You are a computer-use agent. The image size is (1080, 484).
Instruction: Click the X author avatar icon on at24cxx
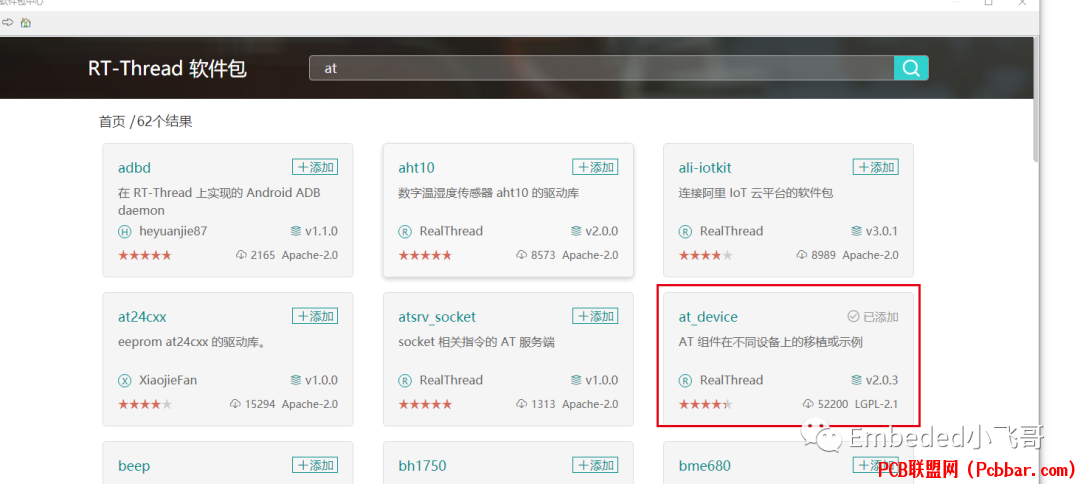click(125, 381)
